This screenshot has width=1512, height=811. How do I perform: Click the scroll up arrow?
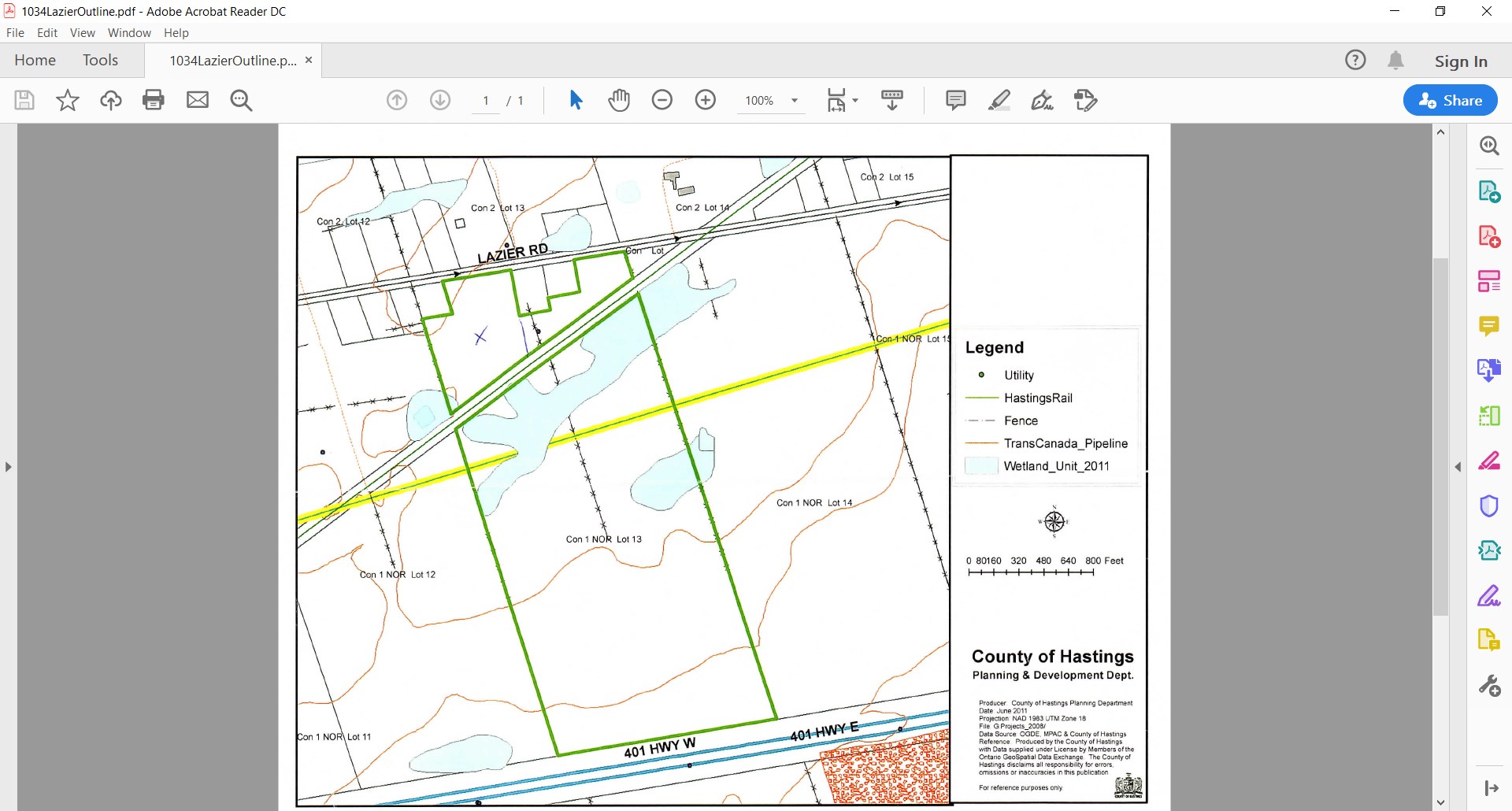pos(1440,132)
